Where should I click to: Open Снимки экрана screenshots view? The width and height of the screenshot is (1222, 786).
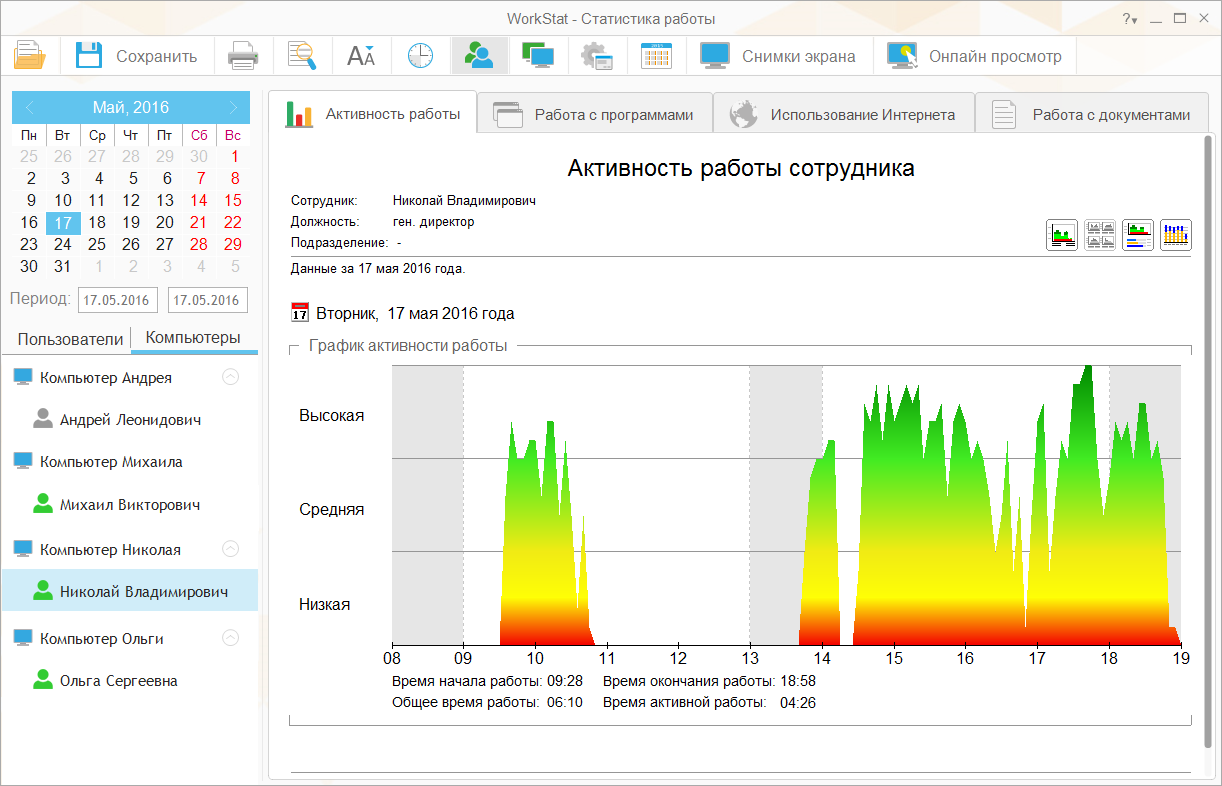click(779, 56)
